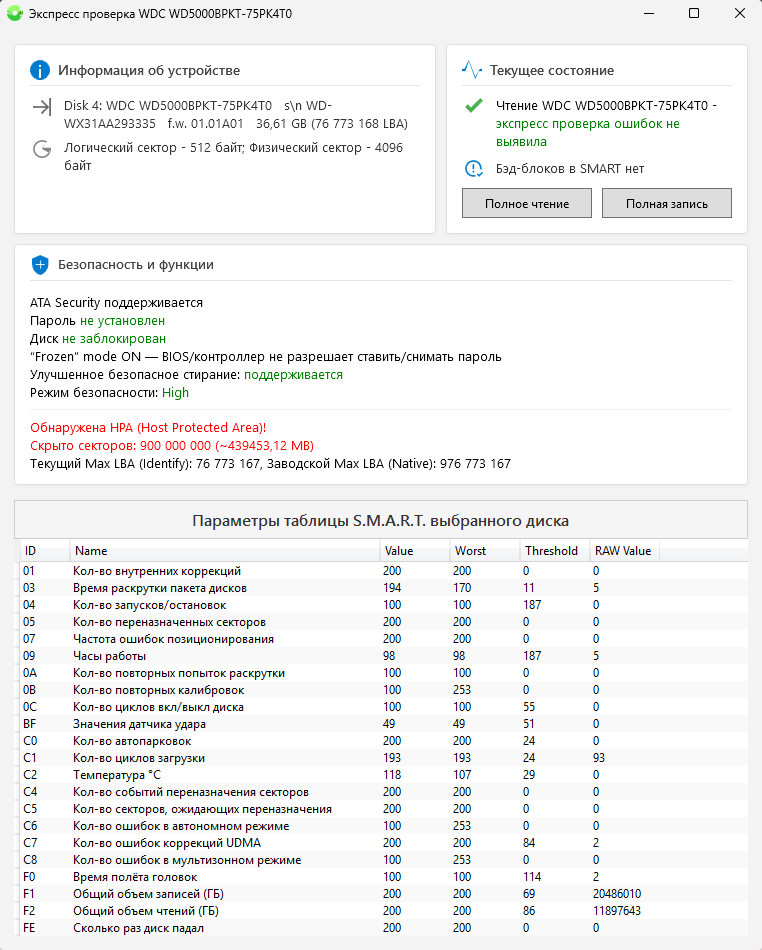Click the circular sector-size icon
The width and height of the screenshot is (762, 950).
42,149
